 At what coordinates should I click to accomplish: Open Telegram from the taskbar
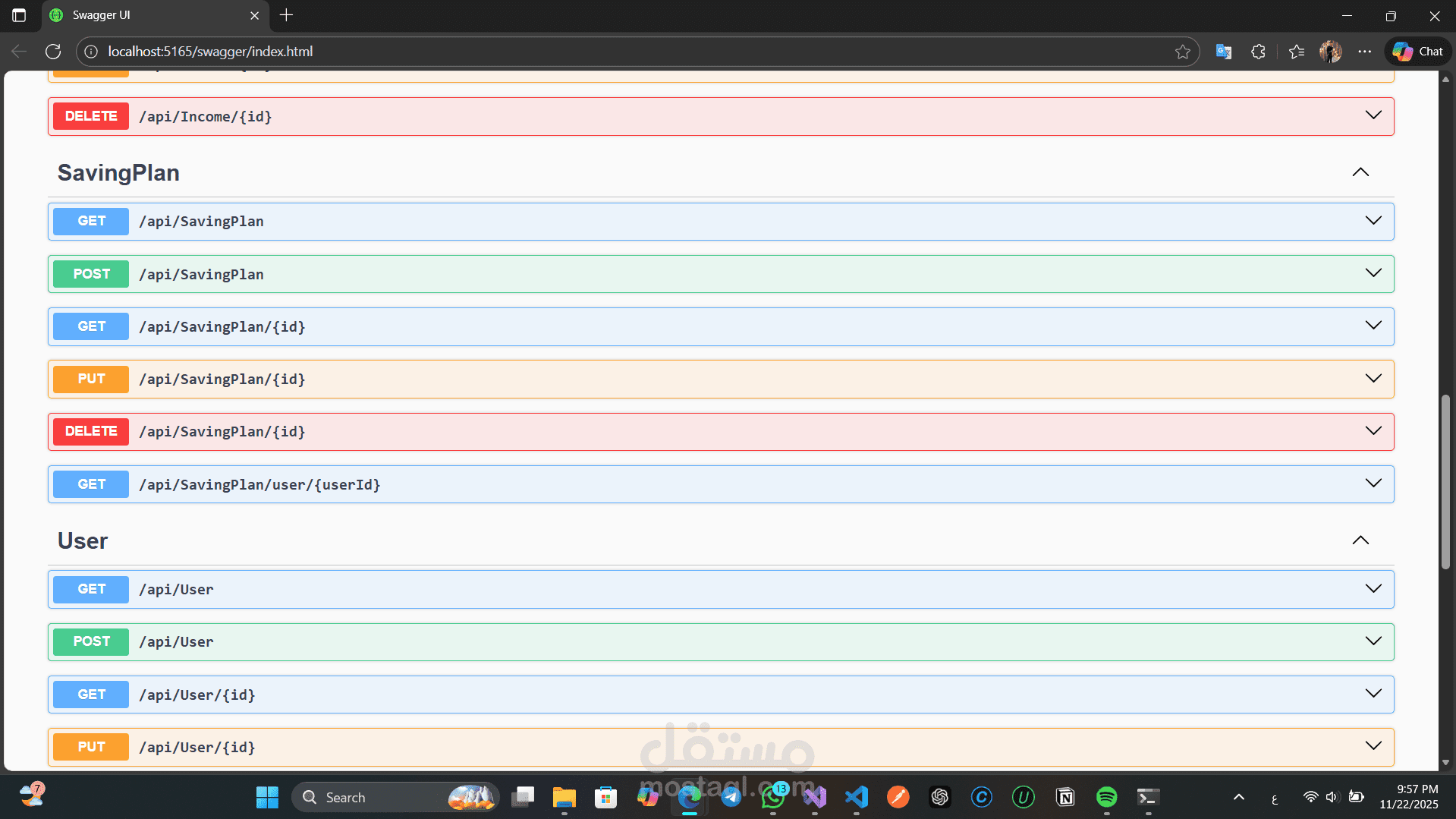pos(731,797)
